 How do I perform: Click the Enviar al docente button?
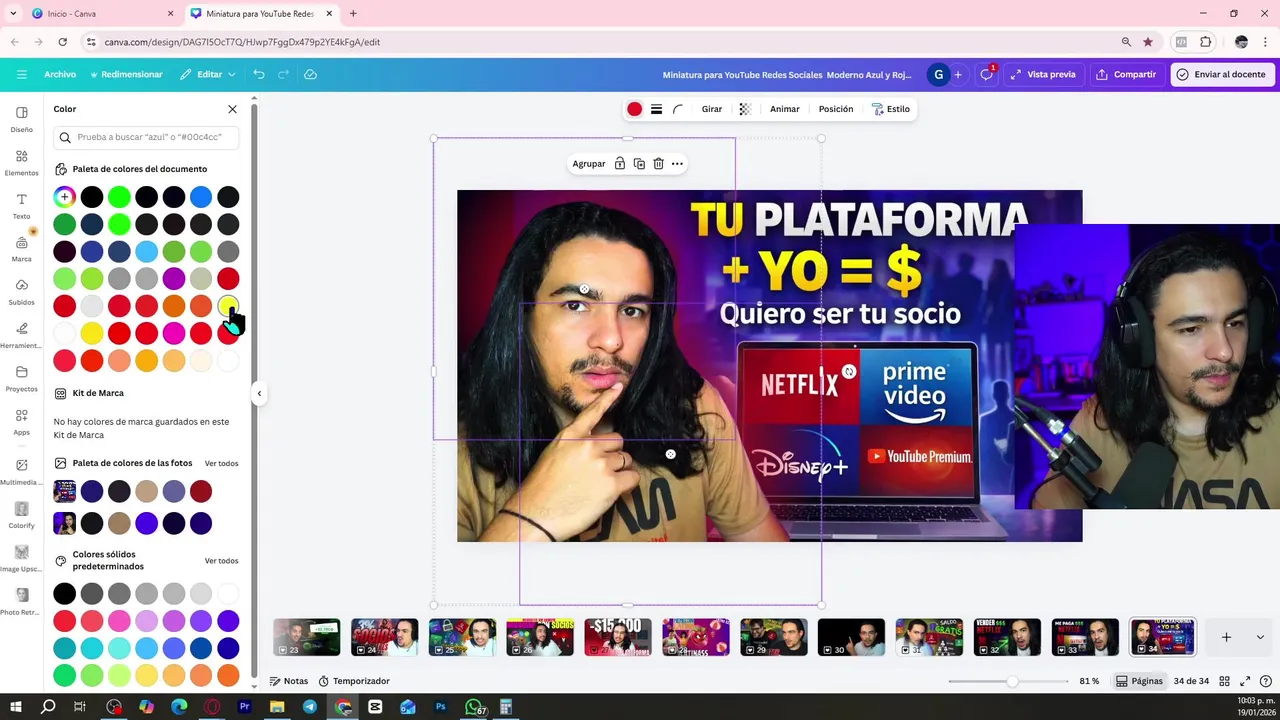click(x=1222, y=74)
